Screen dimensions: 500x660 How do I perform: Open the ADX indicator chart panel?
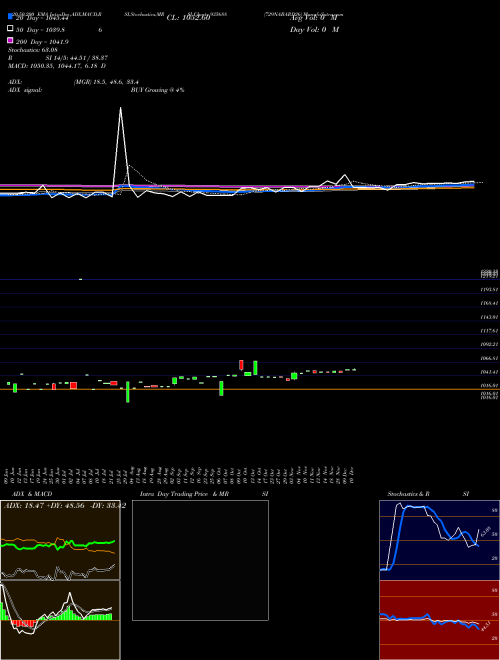coord(60,540)
